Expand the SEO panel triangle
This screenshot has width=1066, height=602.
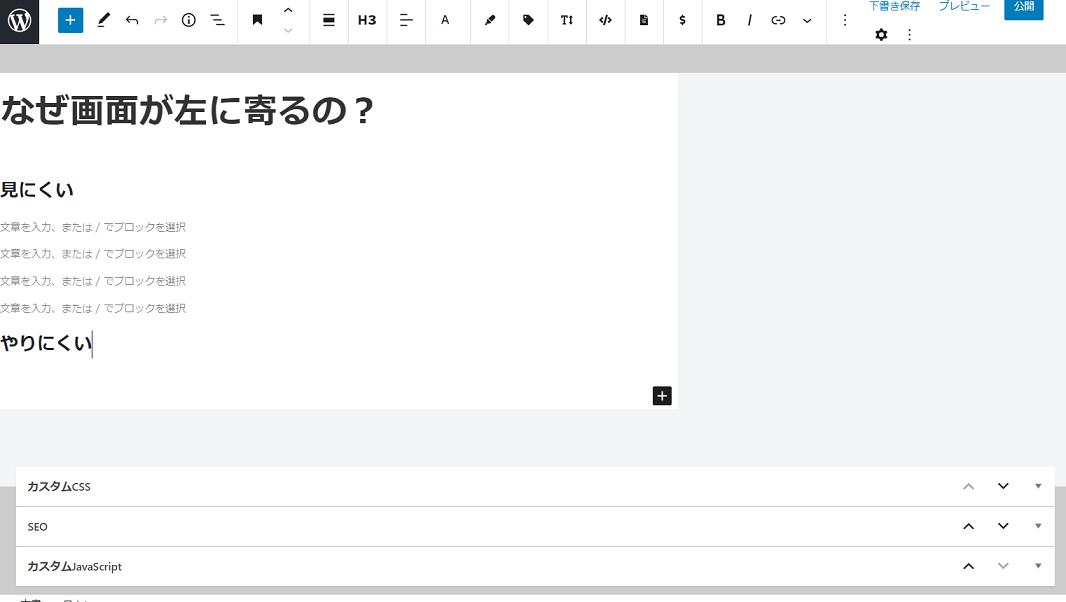pyautogui.click(x=1038, y=526)
